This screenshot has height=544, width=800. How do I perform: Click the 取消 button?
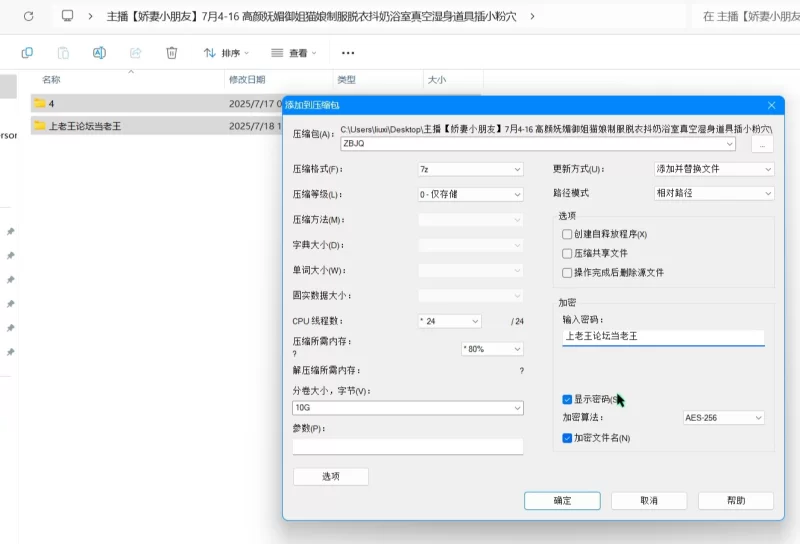(x=649, y=501)
